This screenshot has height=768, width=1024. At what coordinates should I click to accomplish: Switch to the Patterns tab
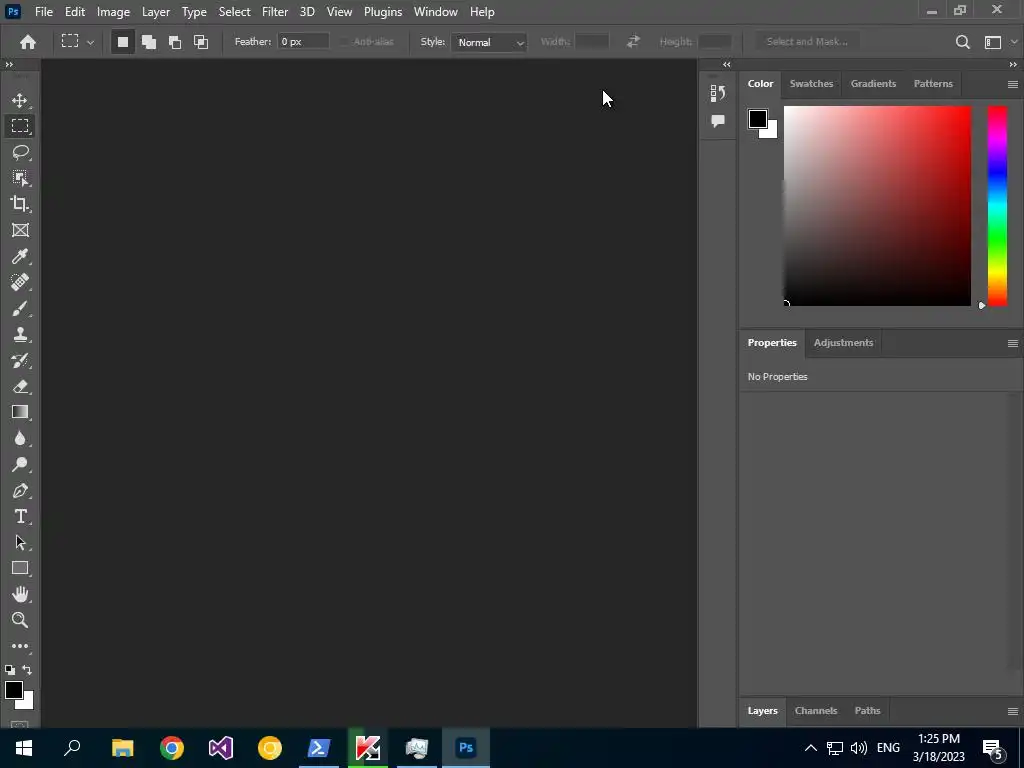pyautogui.click(x=933, y=84)
